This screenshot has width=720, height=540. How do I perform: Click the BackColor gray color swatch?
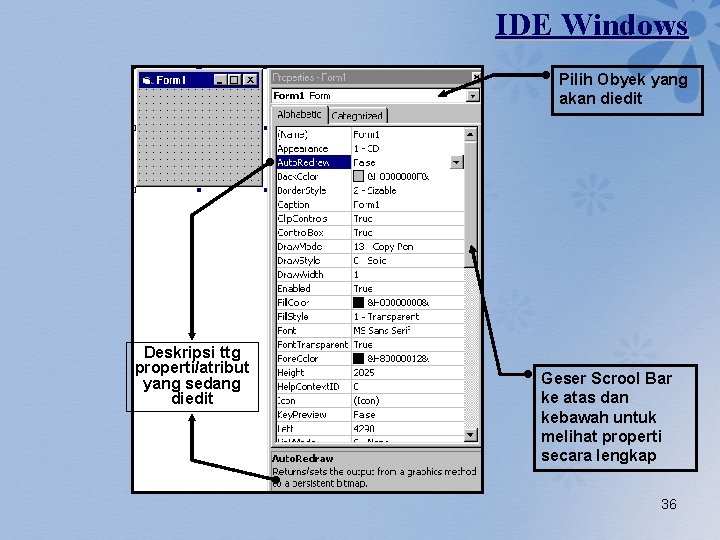[x=358, y=176]
